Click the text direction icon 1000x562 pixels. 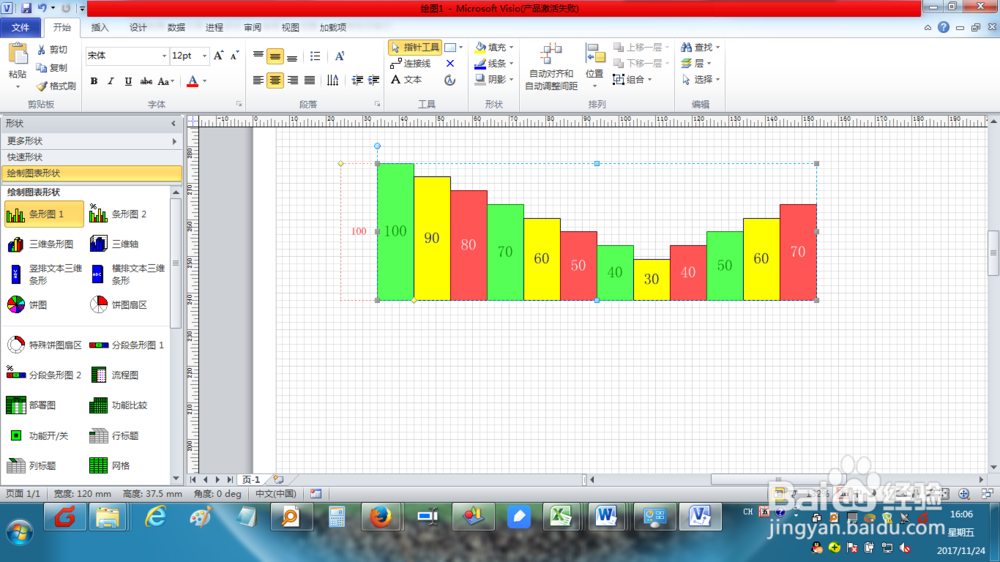[x=333, y=80]
